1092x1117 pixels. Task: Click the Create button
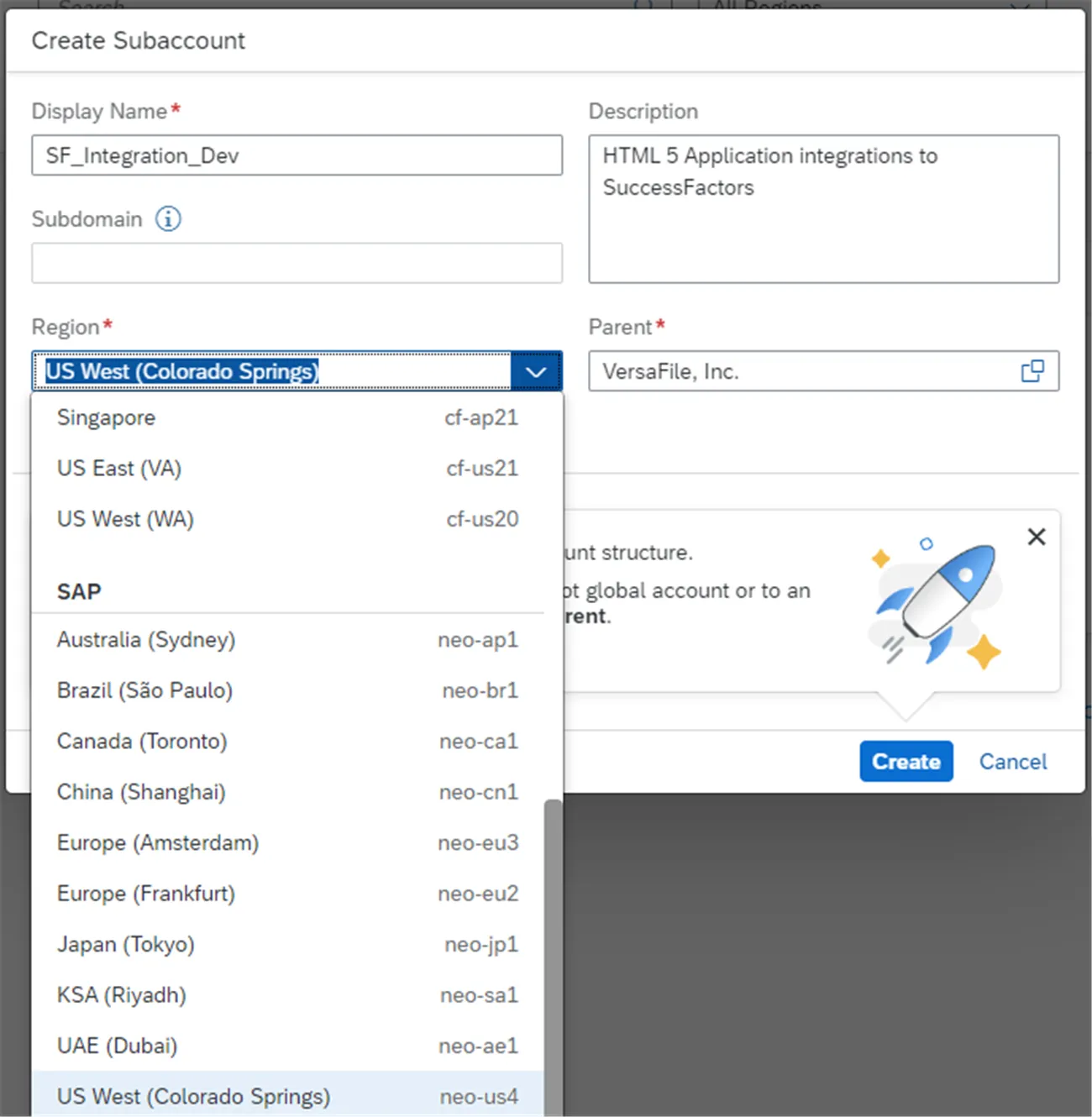(x=906, y=761)
